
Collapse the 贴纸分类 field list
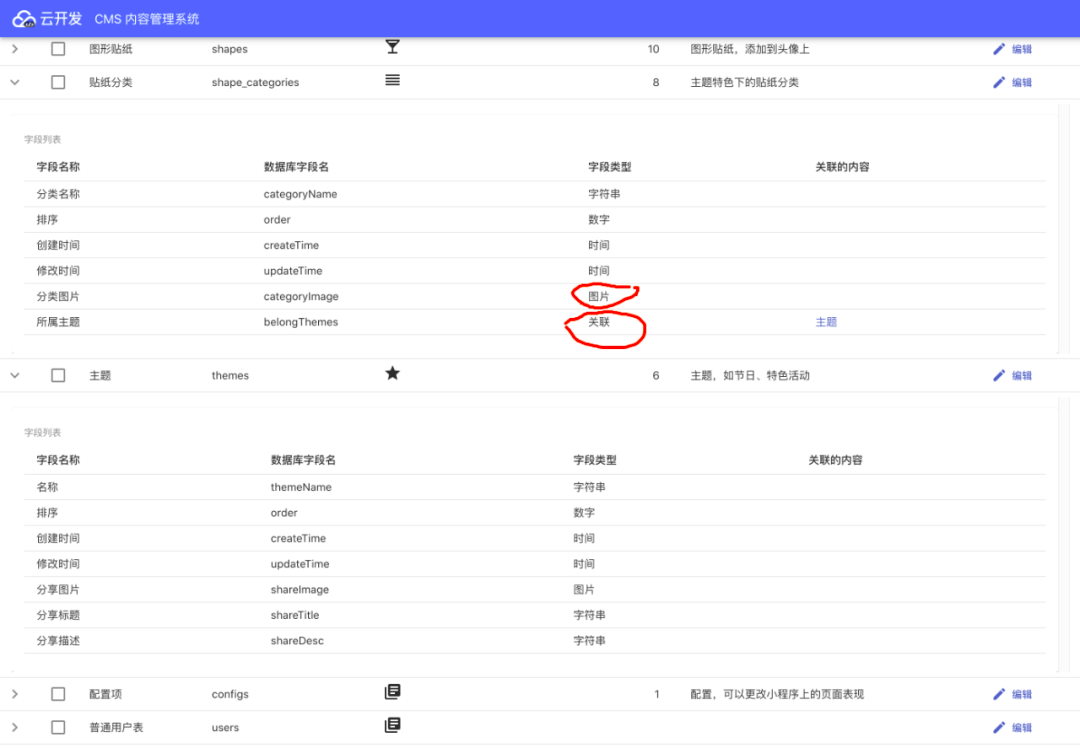point(15,81)
